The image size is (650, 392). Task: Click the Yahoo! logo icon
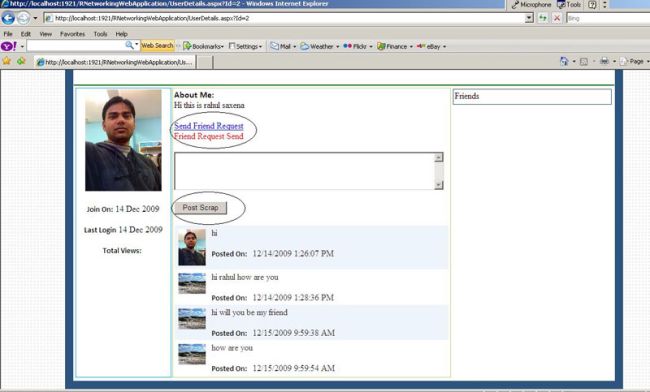9,46
